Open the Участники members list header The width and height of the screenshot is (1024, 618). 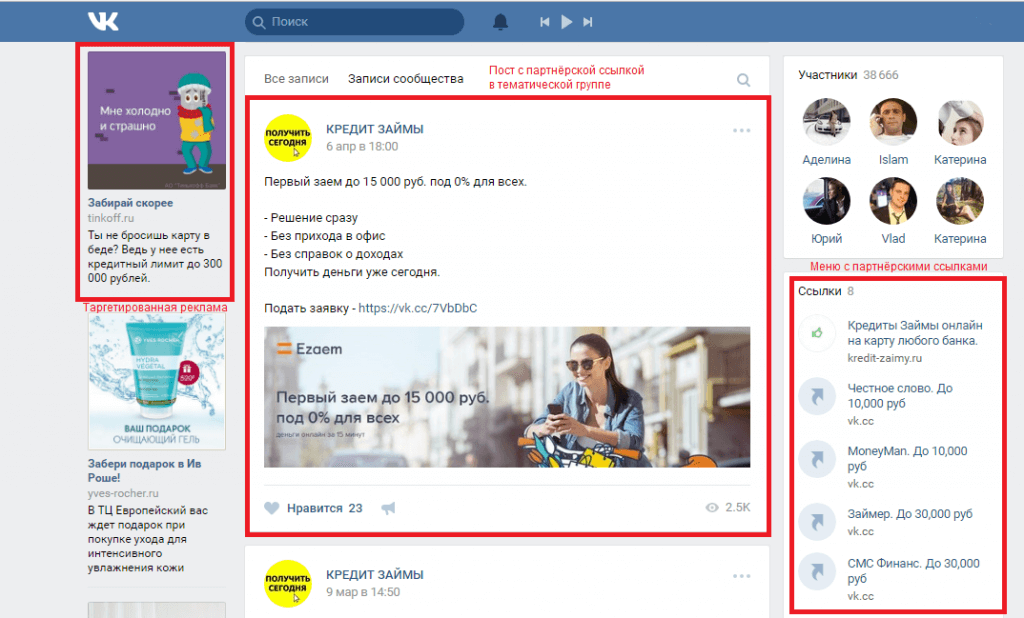point(828,75)
